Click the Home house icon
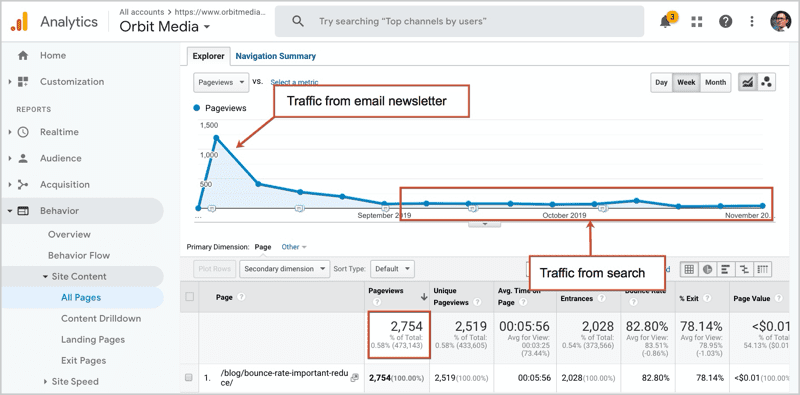Image resolution: width=800 pixels, height=395 pixels. point(23,56)
